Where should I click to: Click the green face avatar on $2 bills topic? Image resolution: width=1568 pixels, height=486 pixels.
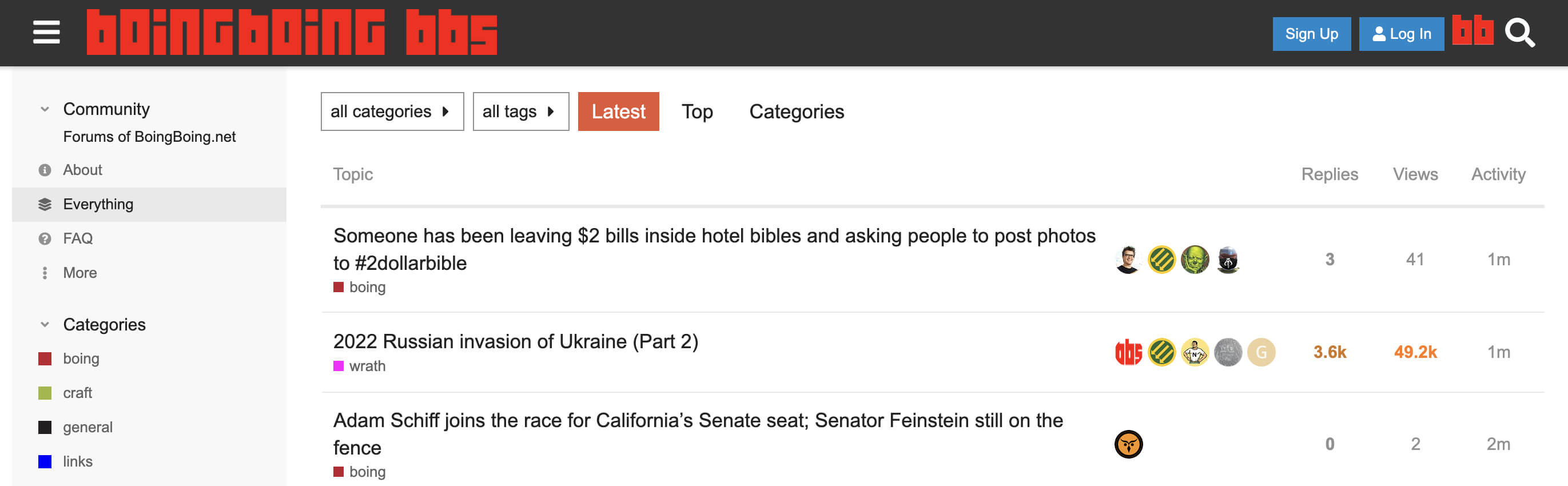(1194, 260)
